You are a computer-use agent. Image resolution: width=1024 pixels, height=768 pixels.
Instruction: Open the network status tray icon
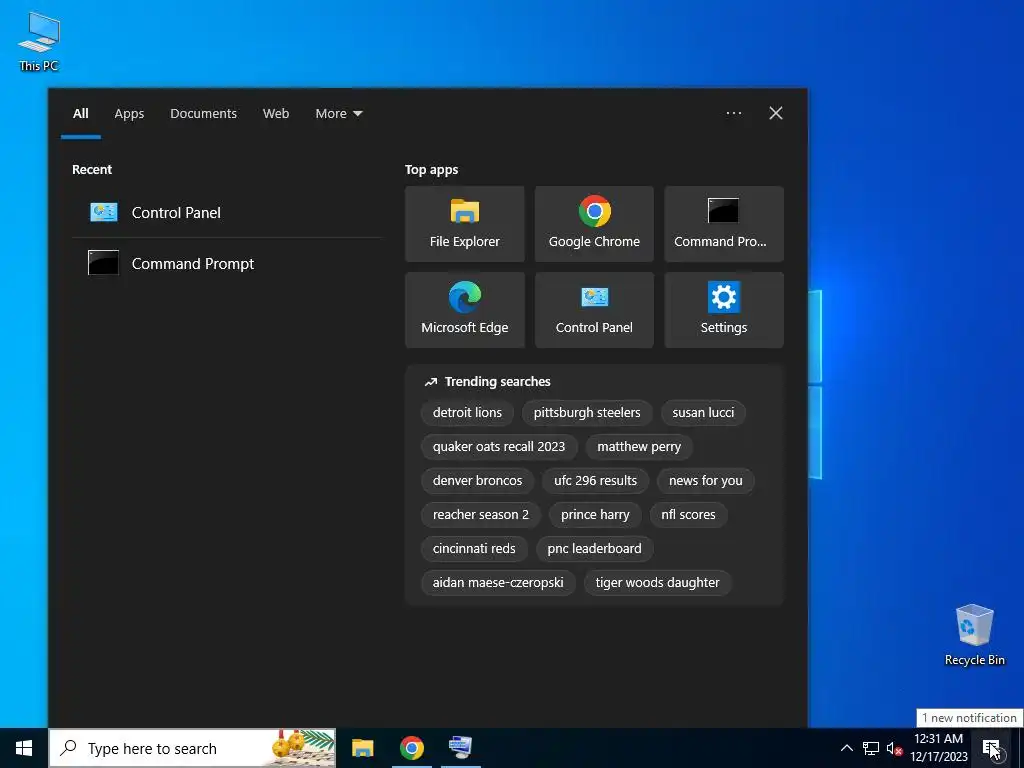click(871, 748)
